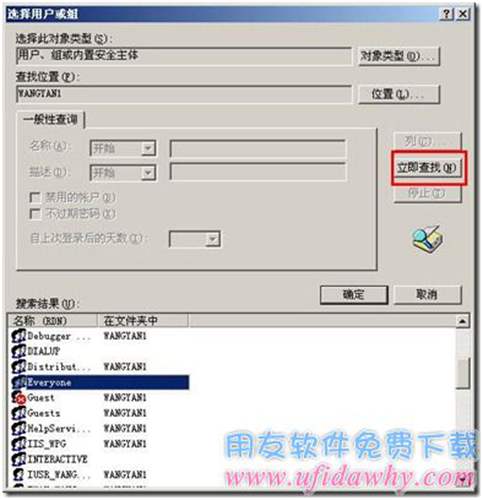Viewport: 483px width, 500px height.
Task: Click the search magnifier animation icon
Action: 427,240
